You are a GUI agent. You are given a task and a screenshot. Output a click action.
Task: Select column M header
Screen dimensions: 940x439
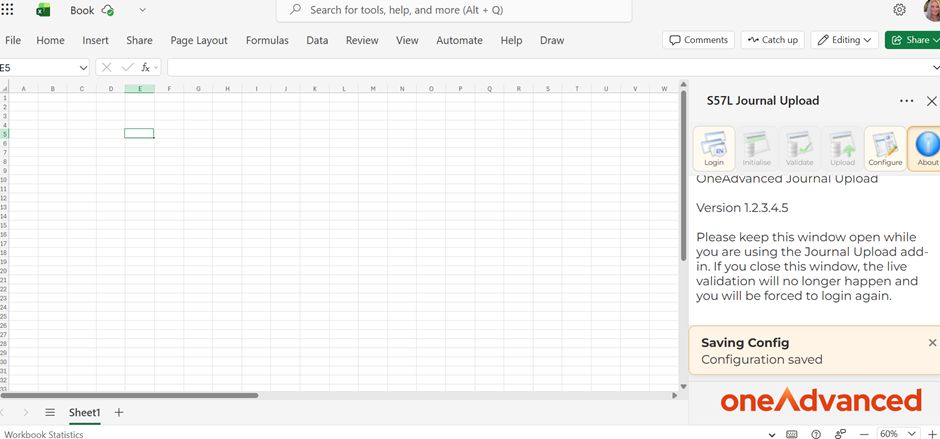373,89
